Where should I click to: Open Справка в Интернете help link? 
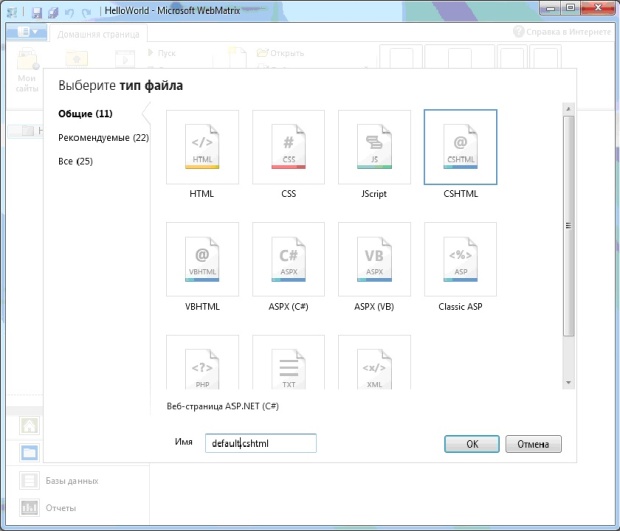click(x=562, y=32)
